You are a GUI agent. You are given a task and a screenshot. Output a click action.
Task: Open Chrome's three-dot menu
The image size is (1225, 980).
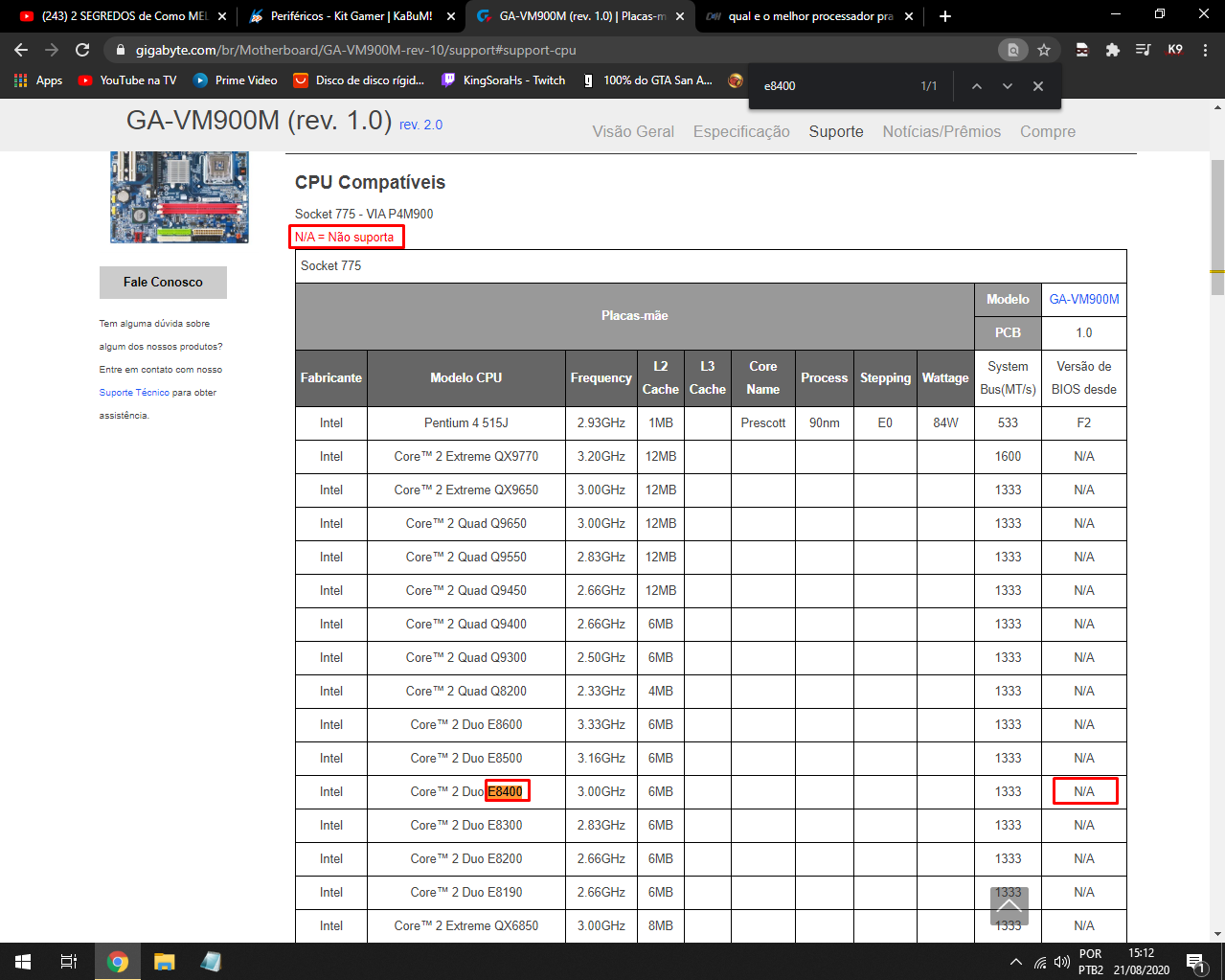(1206, 50)
